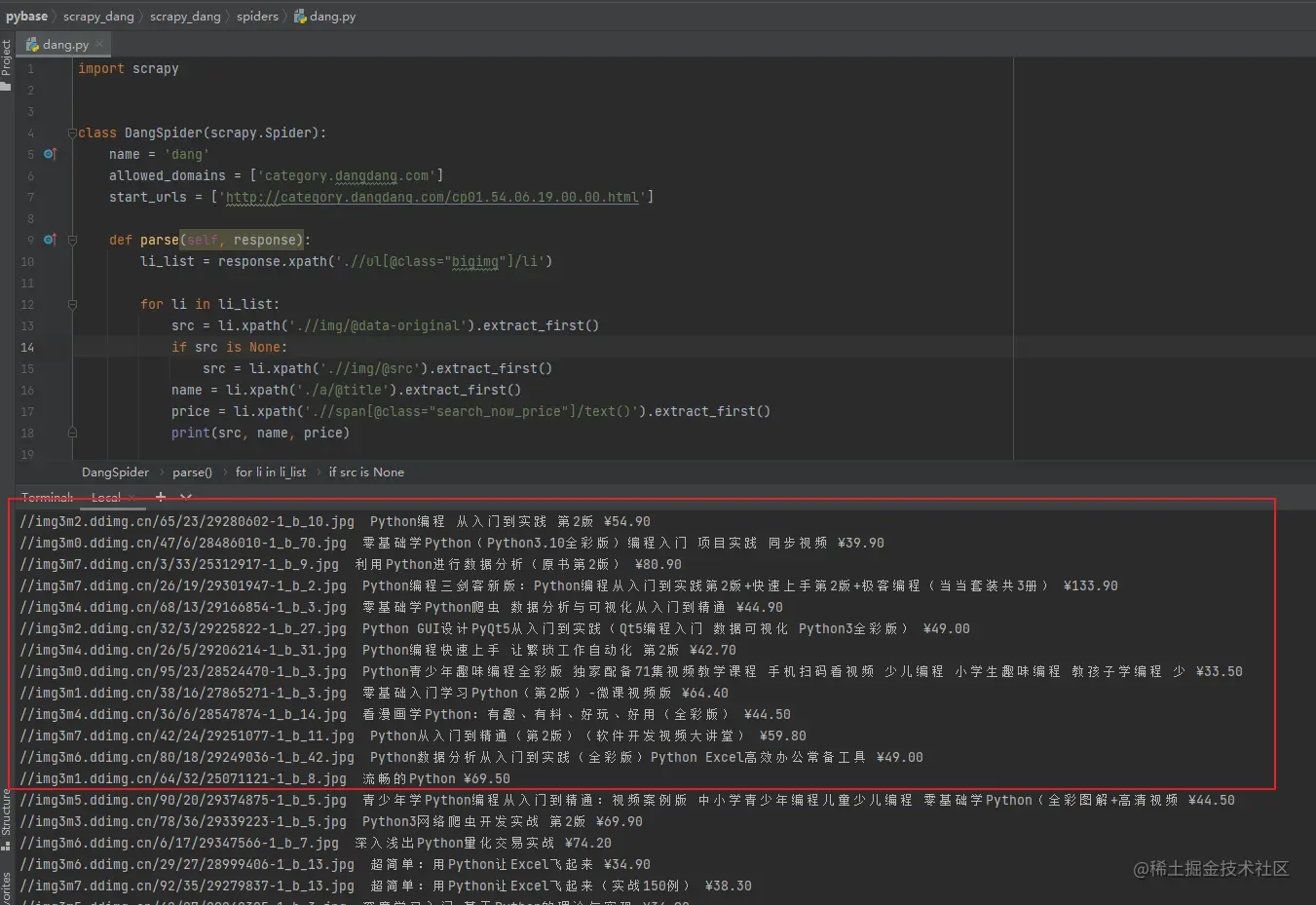Click terminal line with '29206214-1_b_31.jpg'
The height and width of the screenshot is (905, 1316).
pyautogui.click(x=378, y=650)
